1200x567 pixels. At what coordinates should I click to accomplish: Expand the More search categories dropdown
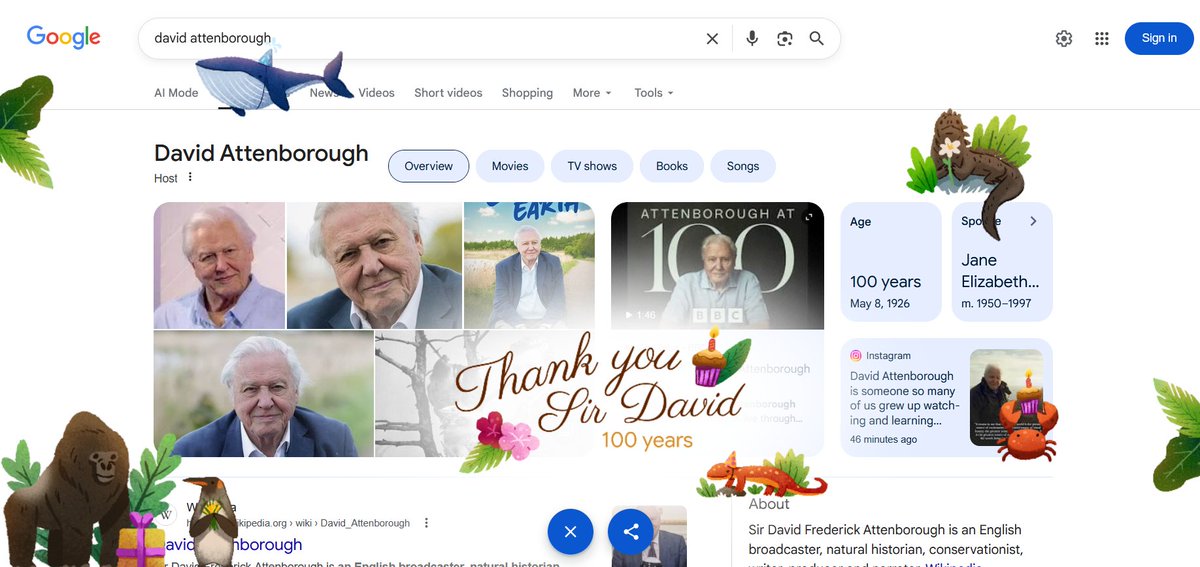592,93
